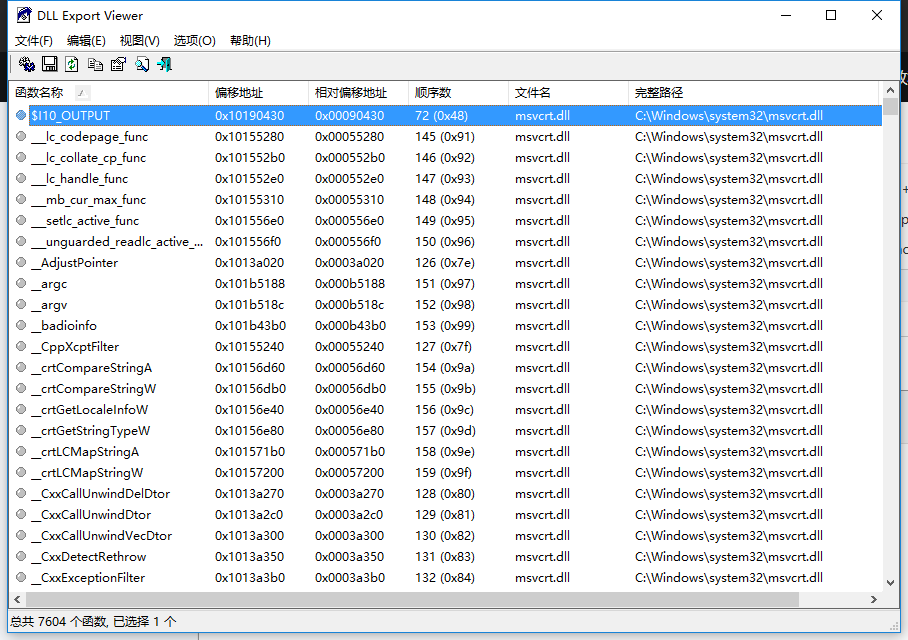Select the __CxxCallUnwindDtor function name
The image size is (908, 640).
[x=91, y=515]
